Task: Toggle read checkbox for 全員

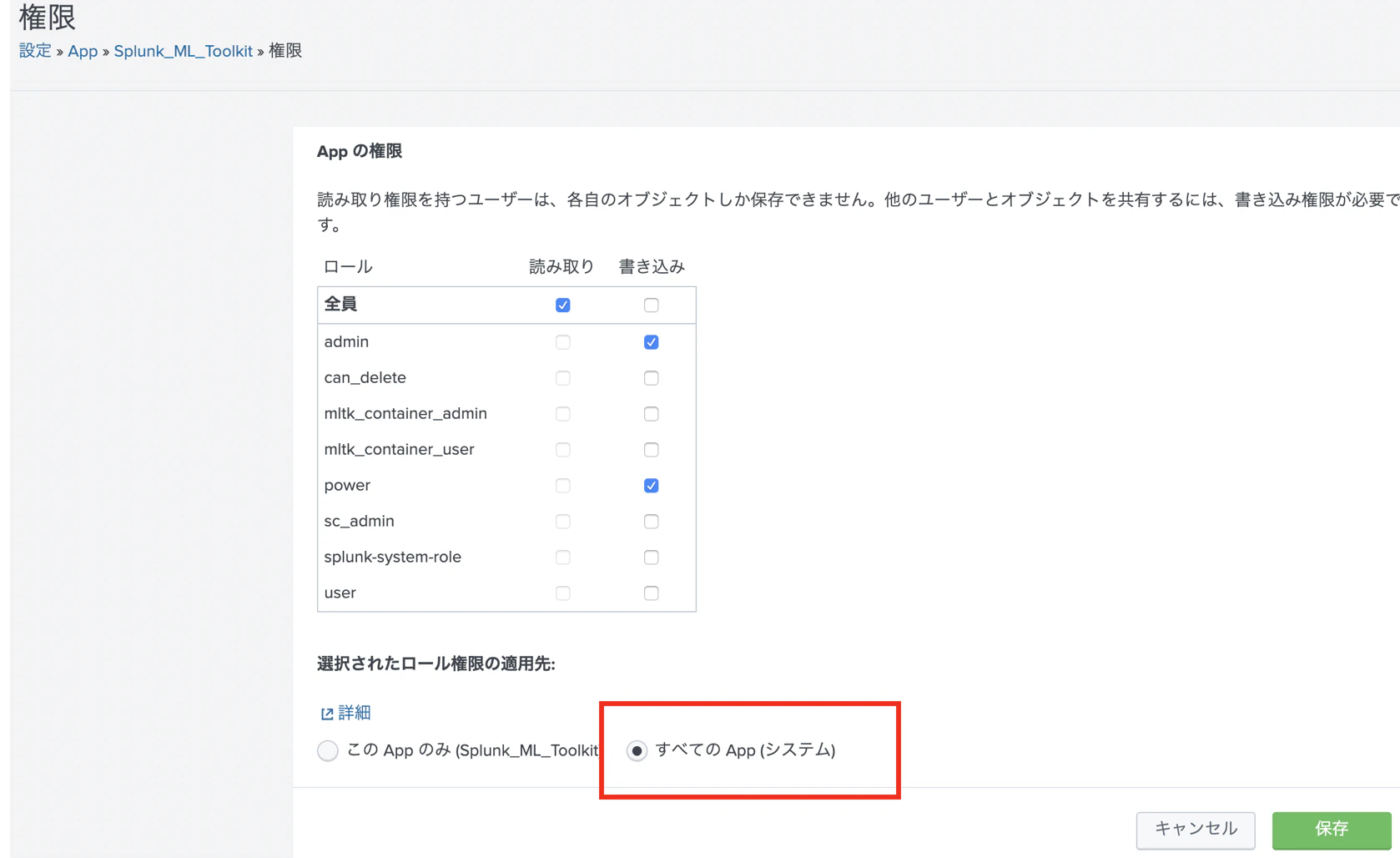Action: [x=563, y=305]
